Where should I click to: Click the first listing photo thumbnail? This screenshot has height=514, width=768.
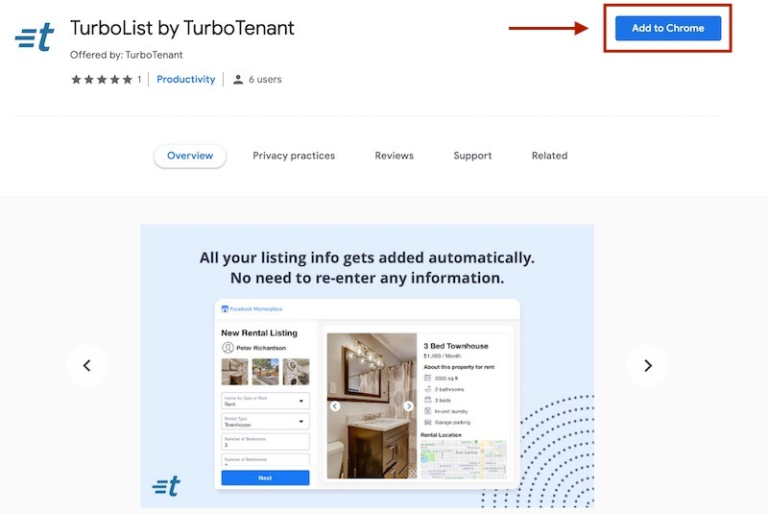[x=235, y=371]
